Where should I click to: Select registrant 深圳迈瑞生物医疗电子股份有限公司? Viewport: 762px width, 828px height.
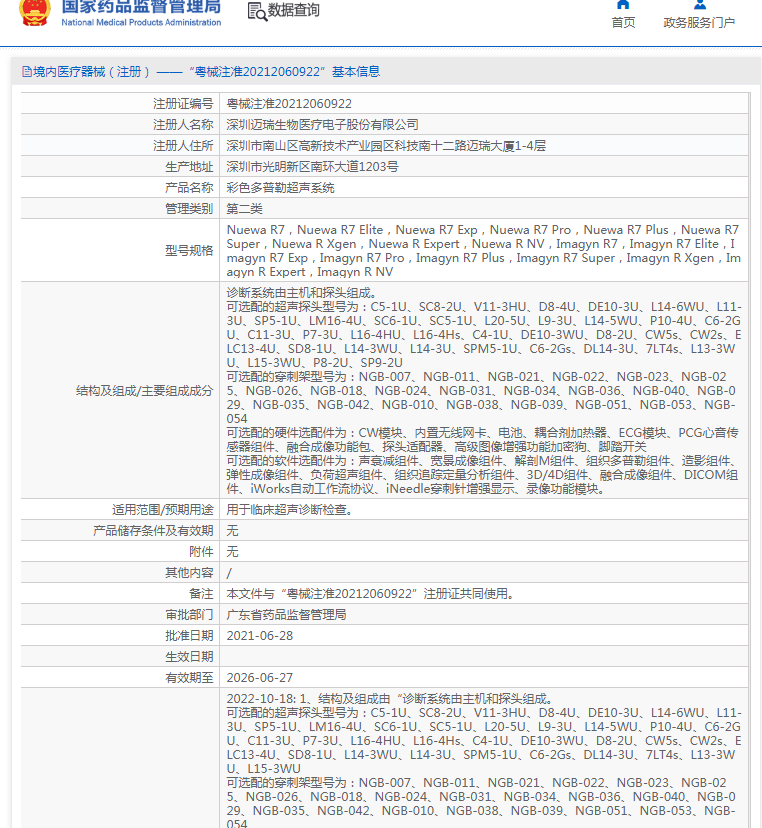[x=322, y=125]
